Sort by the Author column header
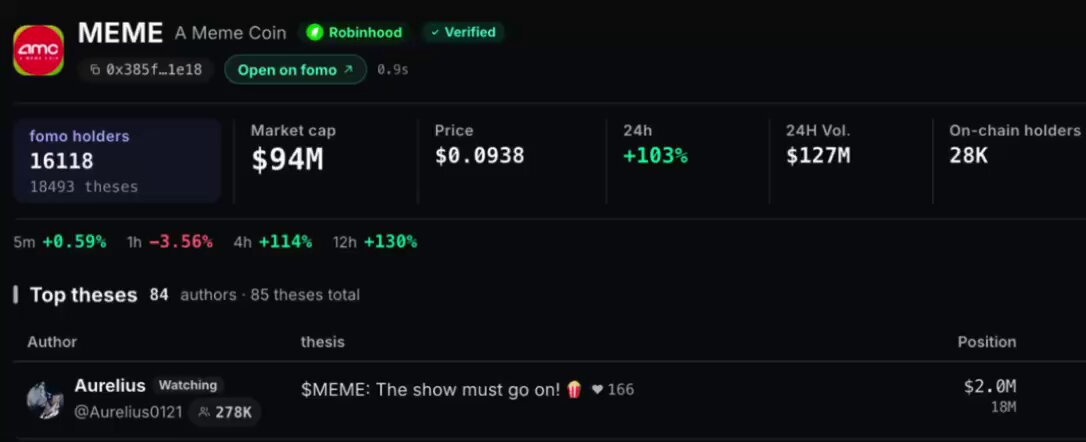Screen dimensions: 1086x442 (52, 342)
